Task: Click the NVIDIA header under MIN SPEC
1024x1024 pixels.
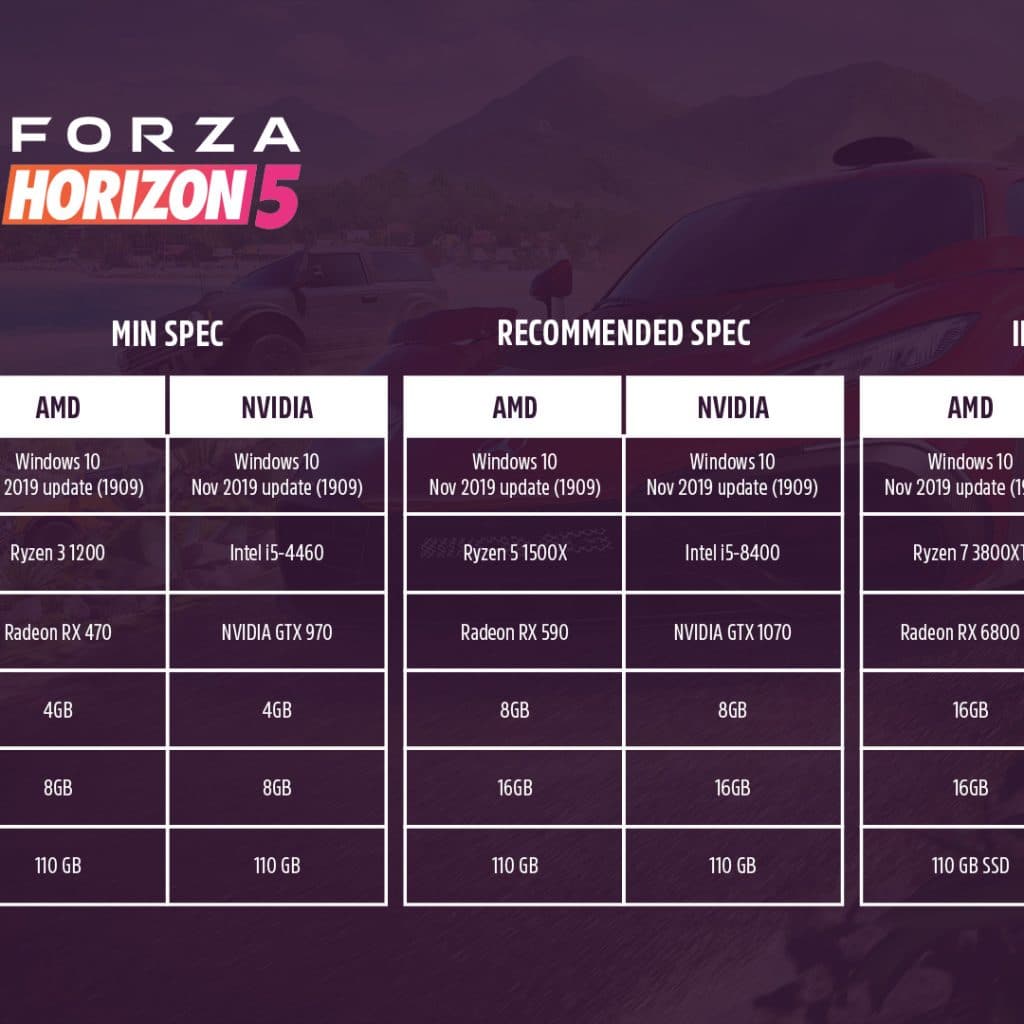Action: coord(277,407)
